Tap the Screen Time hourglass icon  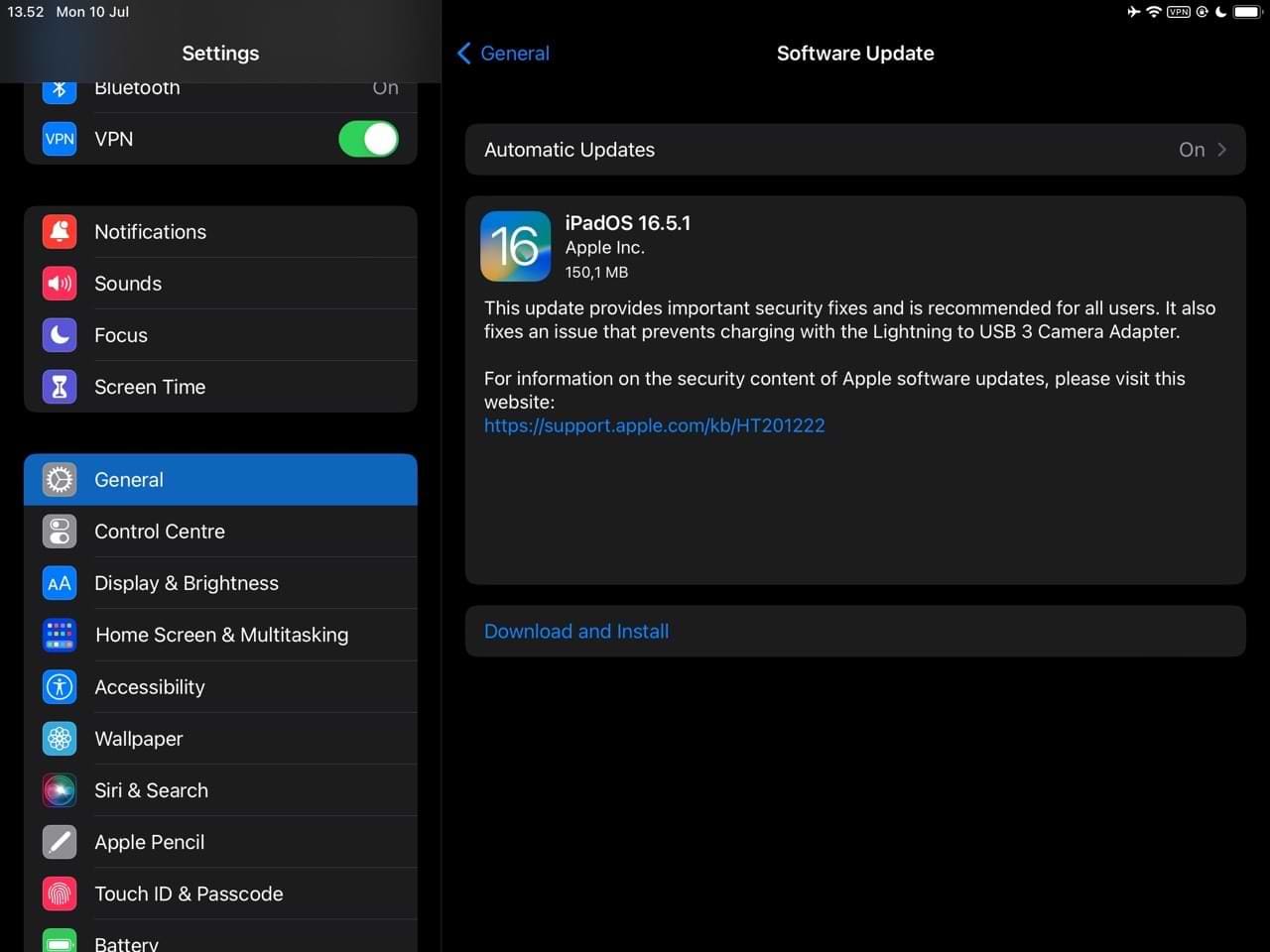(60, 387)
